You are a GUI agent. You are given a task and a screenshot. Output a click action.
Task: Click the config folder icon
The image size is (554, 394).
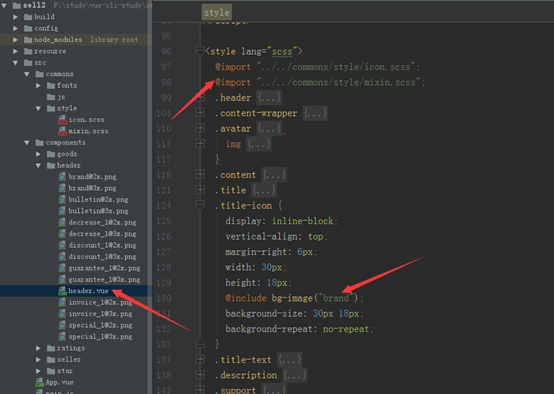pyautogui.click(x=28, y=28)
